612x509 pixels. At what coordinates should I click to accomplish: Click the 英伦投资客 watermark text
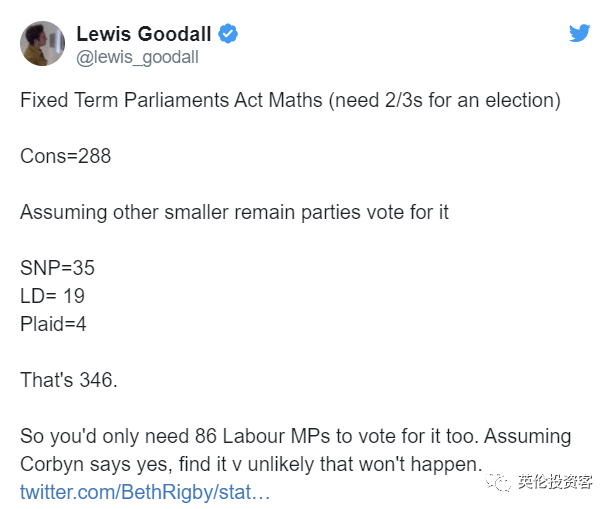(x=555, y=482)
